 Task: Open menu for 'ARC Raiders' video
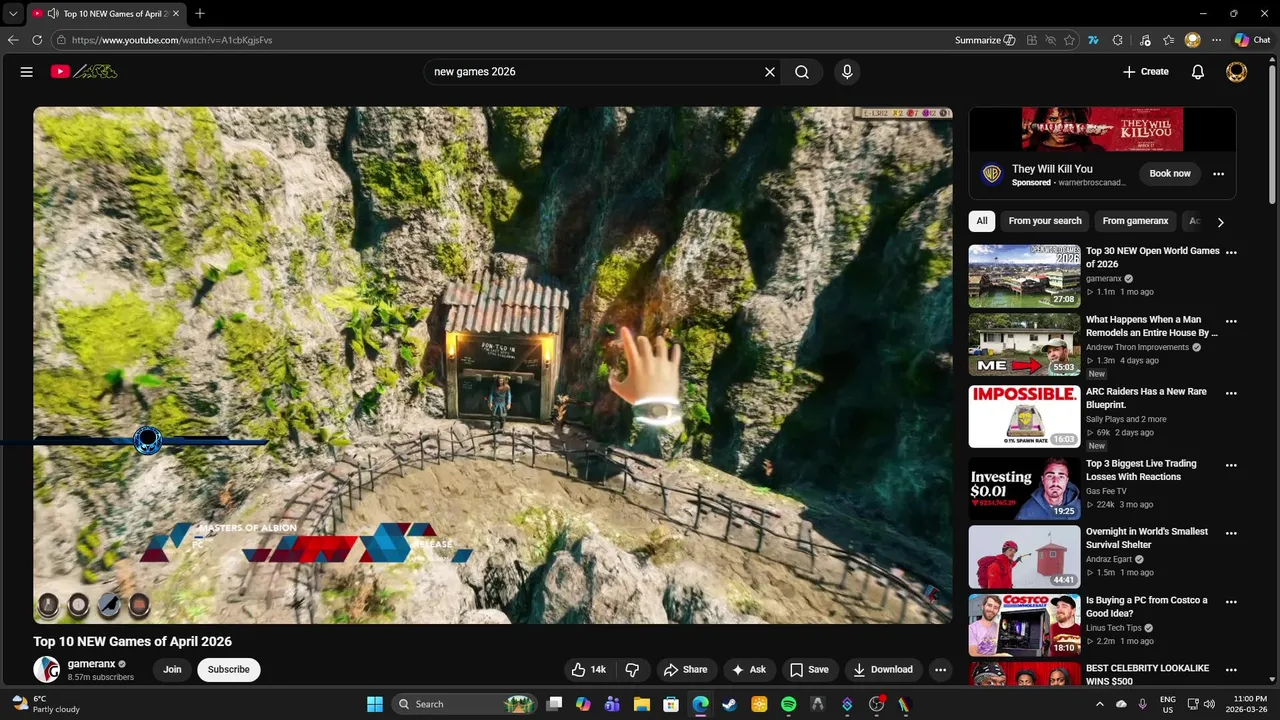(1231, 394)
